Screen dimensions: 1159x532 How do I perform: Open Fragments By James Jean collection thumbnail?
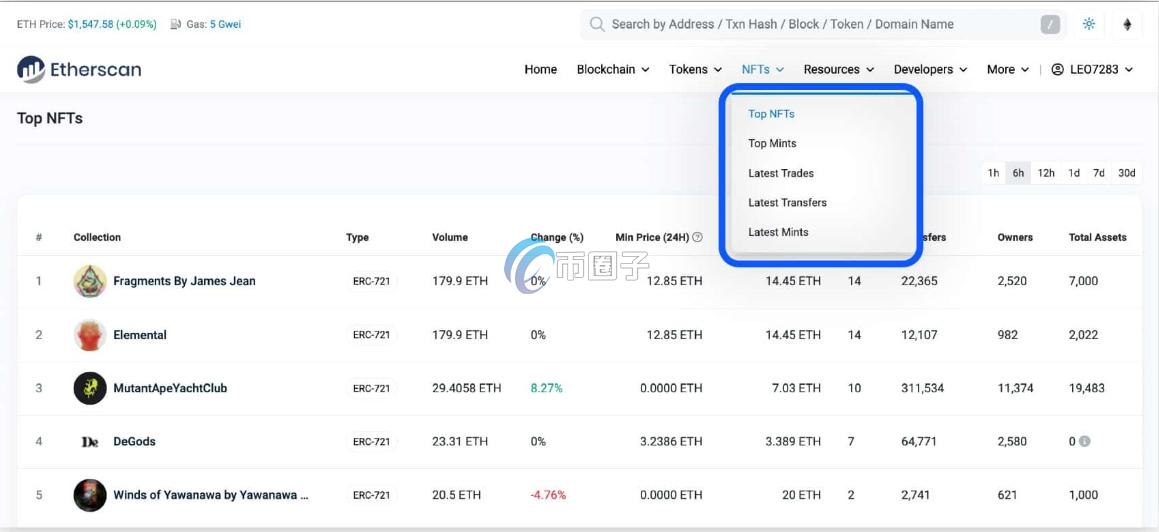[90, 281]
